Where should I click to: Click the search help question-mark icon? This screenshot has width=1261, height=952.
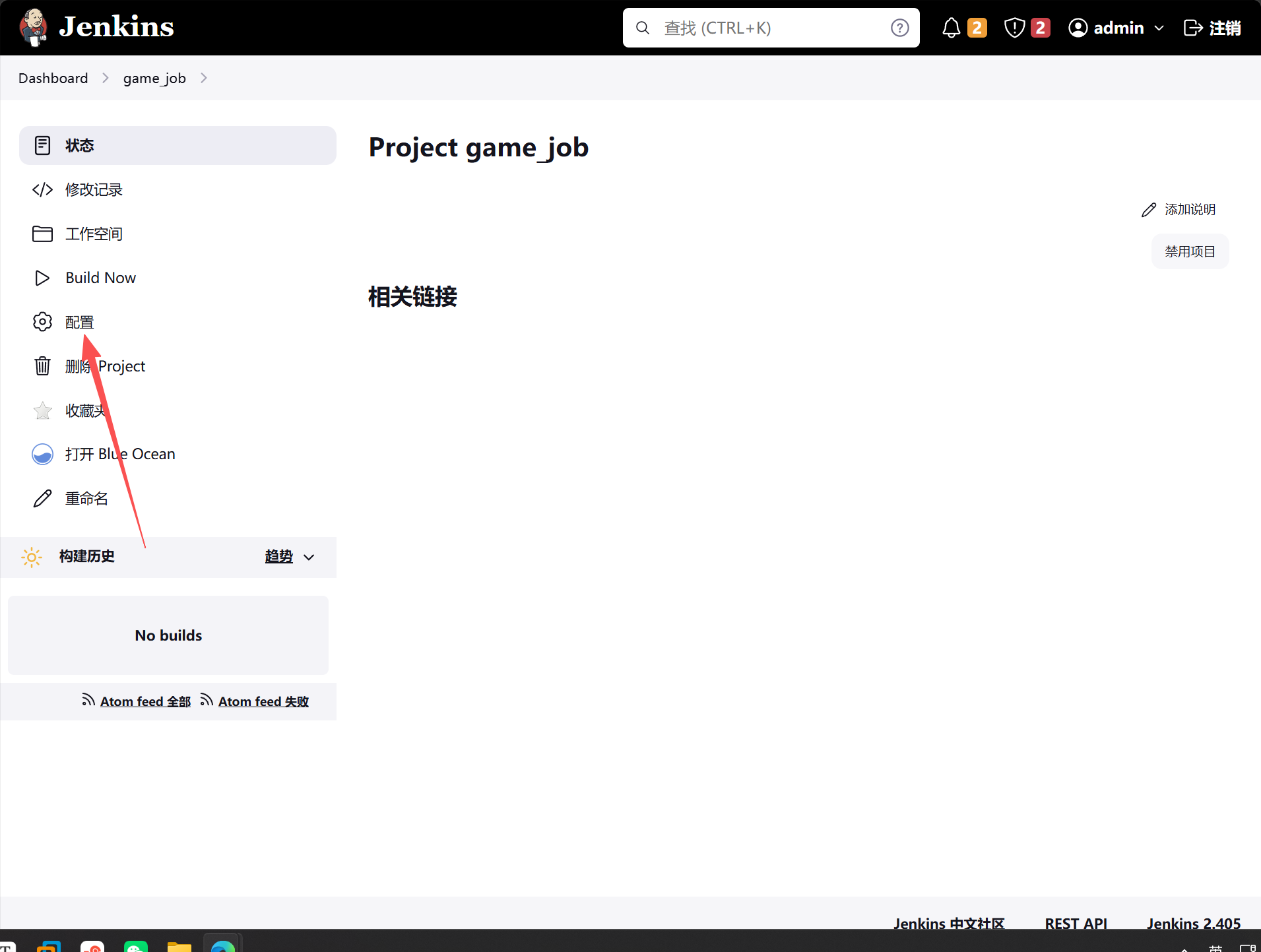point(899,28)
